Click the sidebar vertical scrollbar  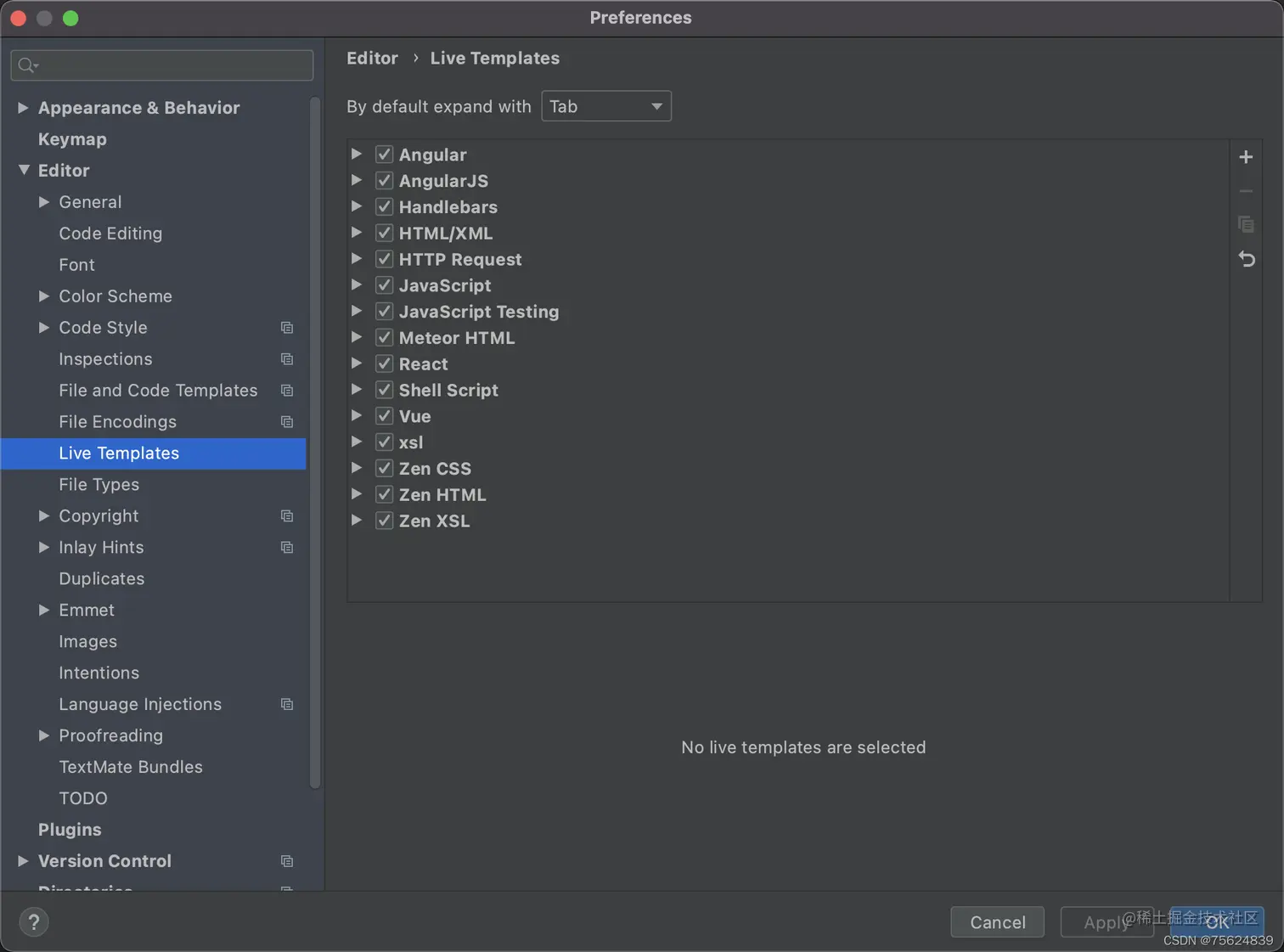315,442
